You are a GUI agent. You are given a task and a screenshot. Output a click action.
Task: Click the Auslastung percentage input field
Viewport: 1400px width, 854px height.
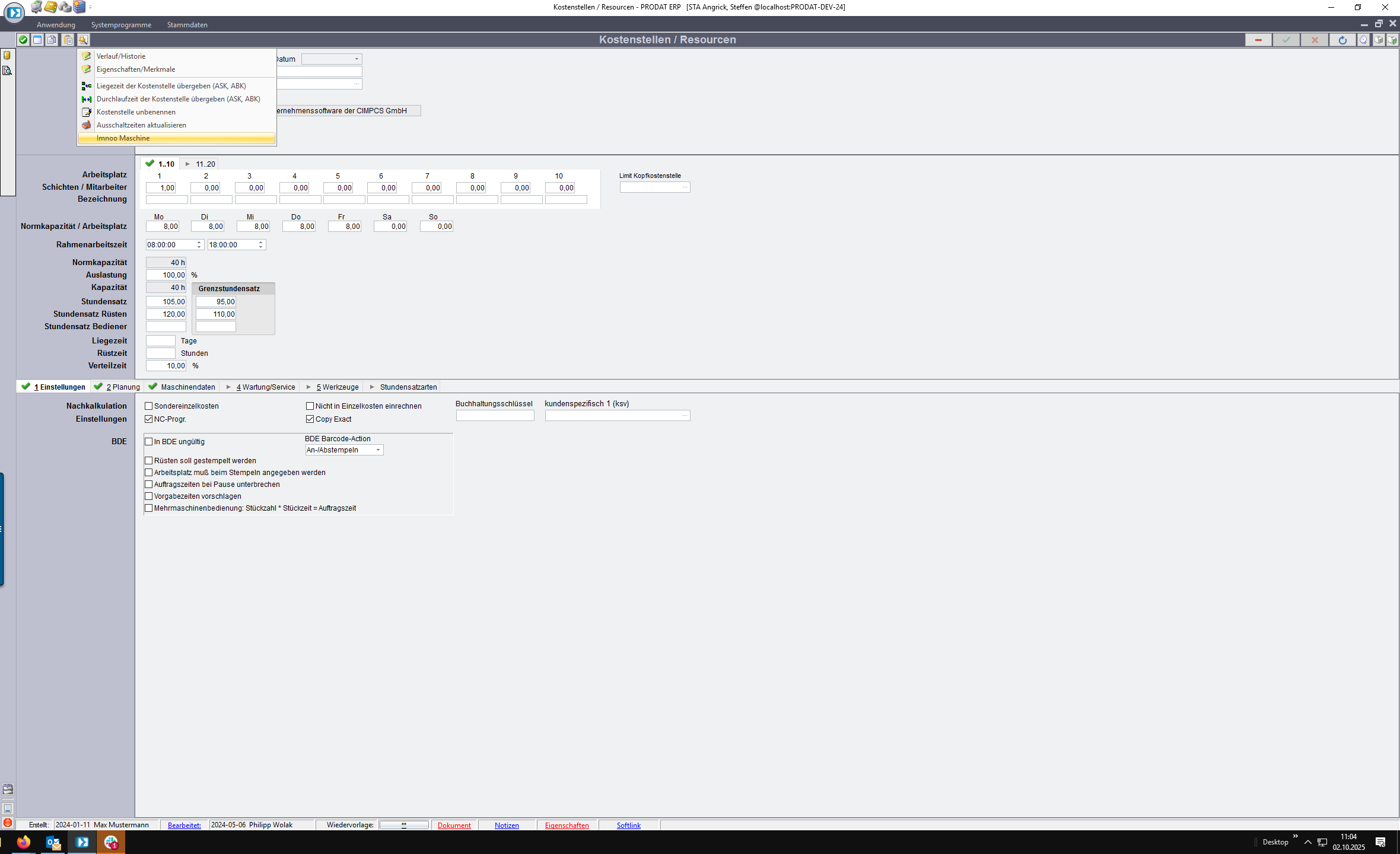pos(166,275)
